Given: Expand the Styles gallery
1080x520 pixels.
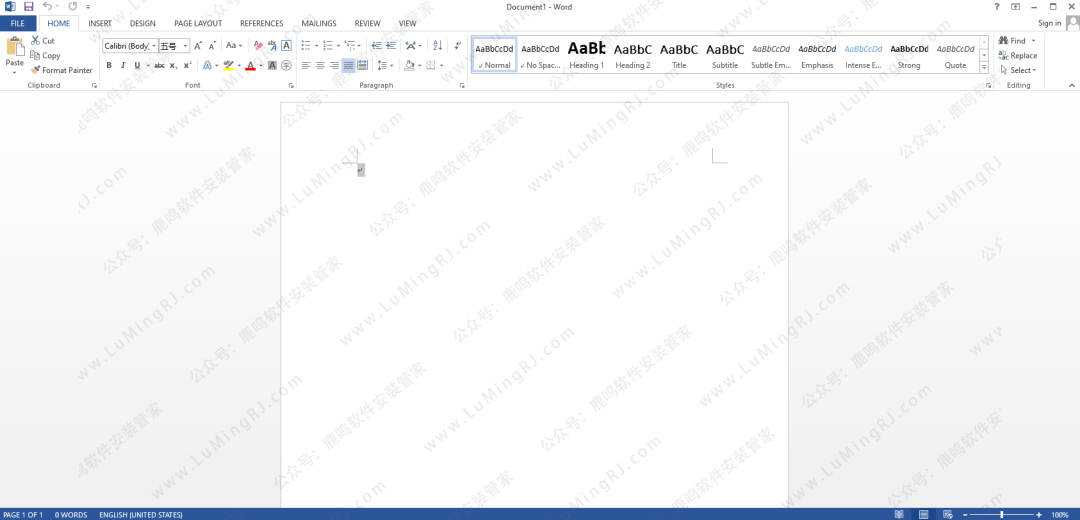Looking at the screenshot, I should click(x=984, y=68).
